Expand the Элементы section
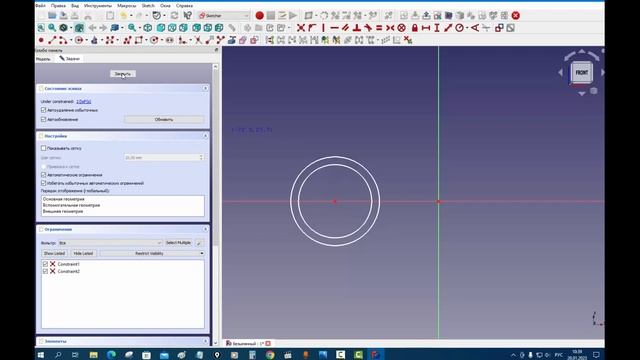This screenshot has width=640, height=360. pos(205,341)
